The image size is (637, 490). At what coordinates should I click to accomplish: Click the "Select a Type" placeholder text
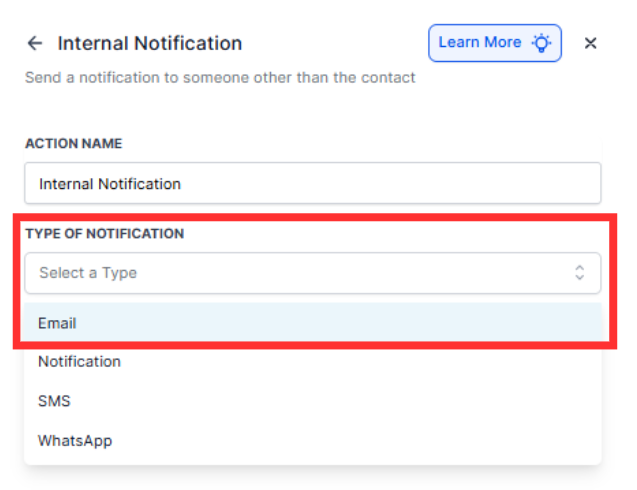(88, 273)
